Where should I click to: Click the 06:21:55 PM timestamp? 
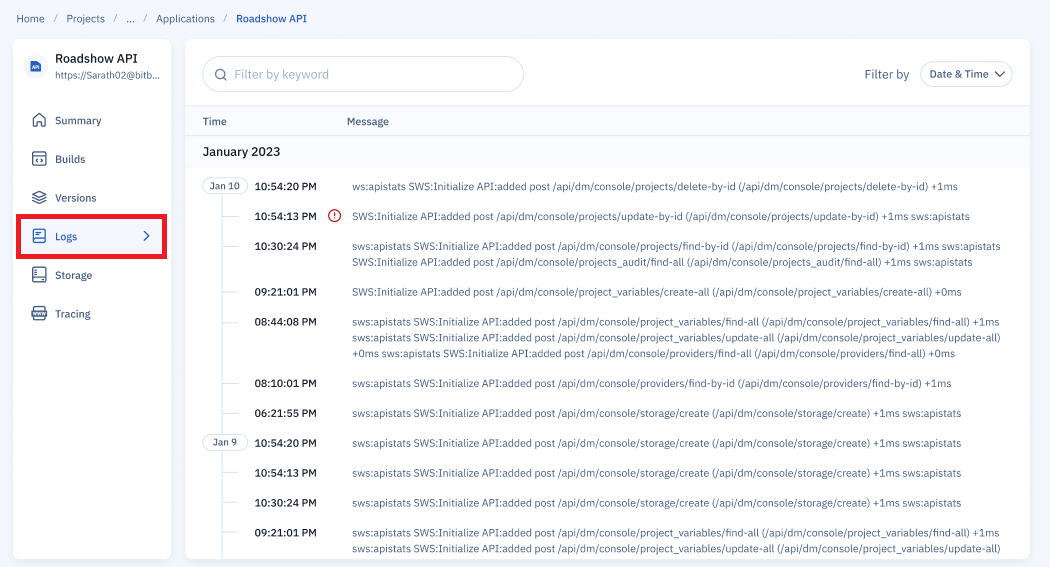point(285,414)
